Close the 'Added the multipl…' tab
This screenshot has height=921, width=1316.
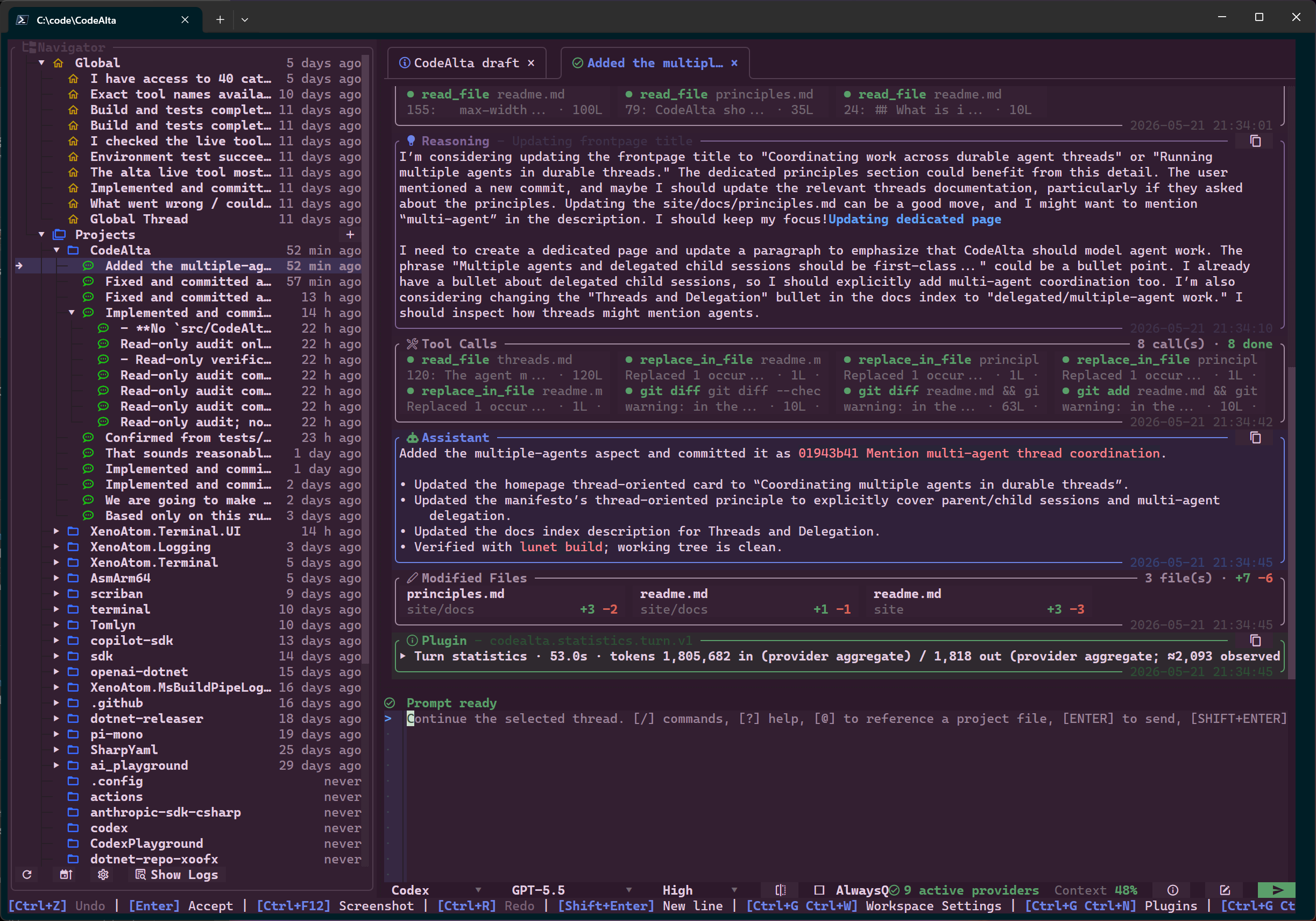pyautogui.click(x=734, y=63)
